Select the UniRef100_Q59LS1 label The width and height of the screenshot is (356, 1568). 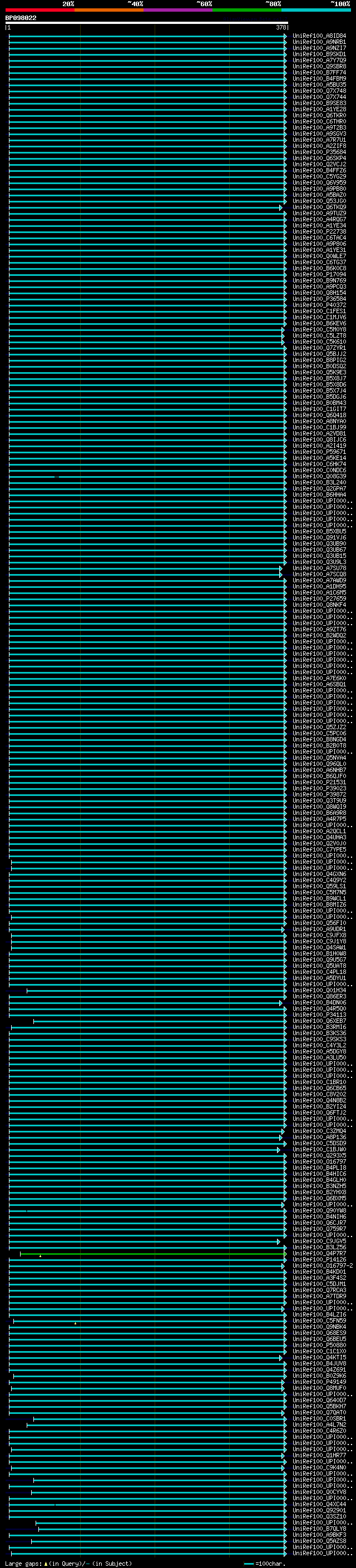(319, 887)
